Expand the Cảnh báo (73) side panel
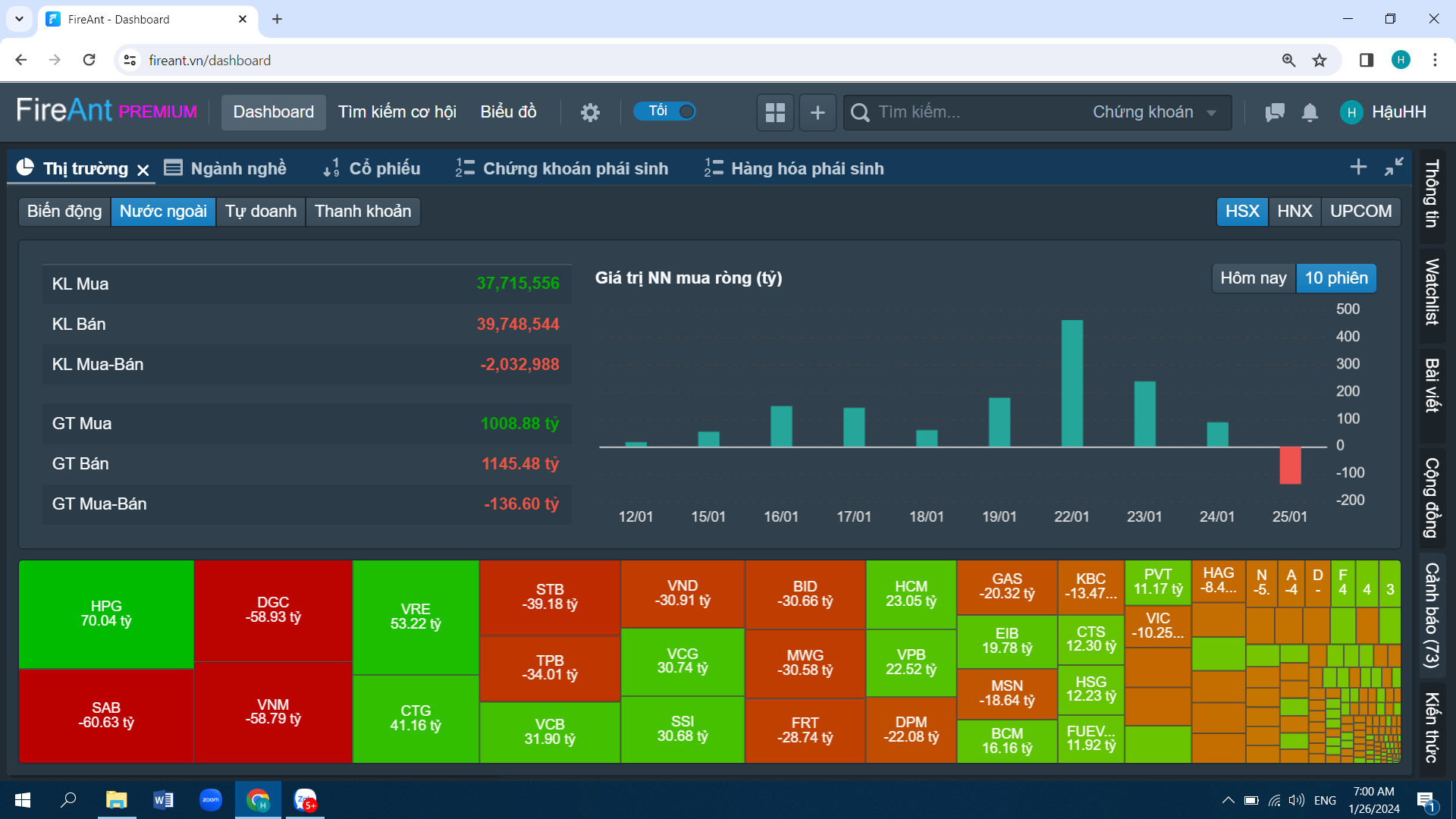Image resolution: width=1456 pixels, height=819 pixels. 1432,615
